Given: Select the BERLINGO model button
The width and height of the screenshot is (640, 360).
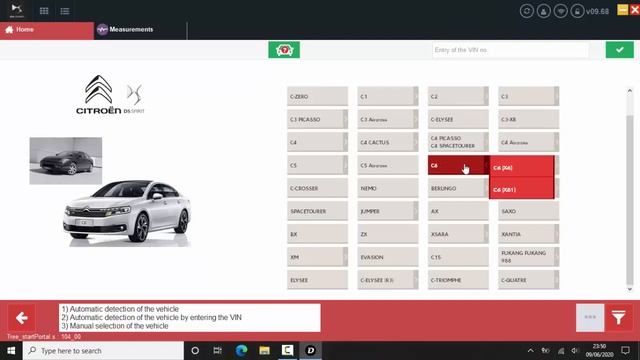Looking at the screenshot, I should 458,188.
